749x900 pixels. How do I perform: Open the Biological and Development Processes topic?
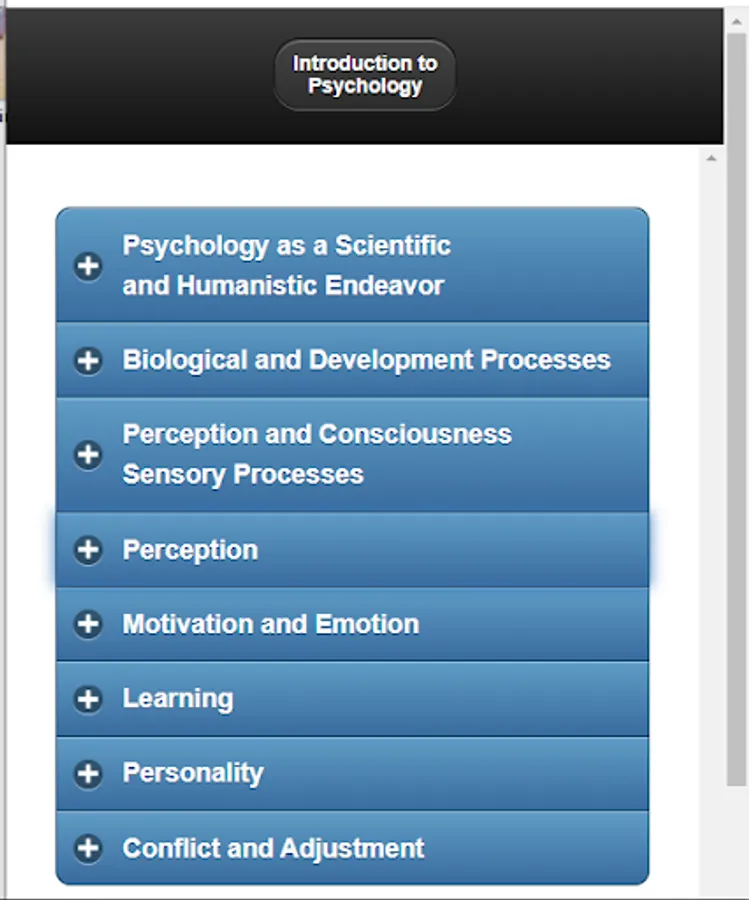352,360
